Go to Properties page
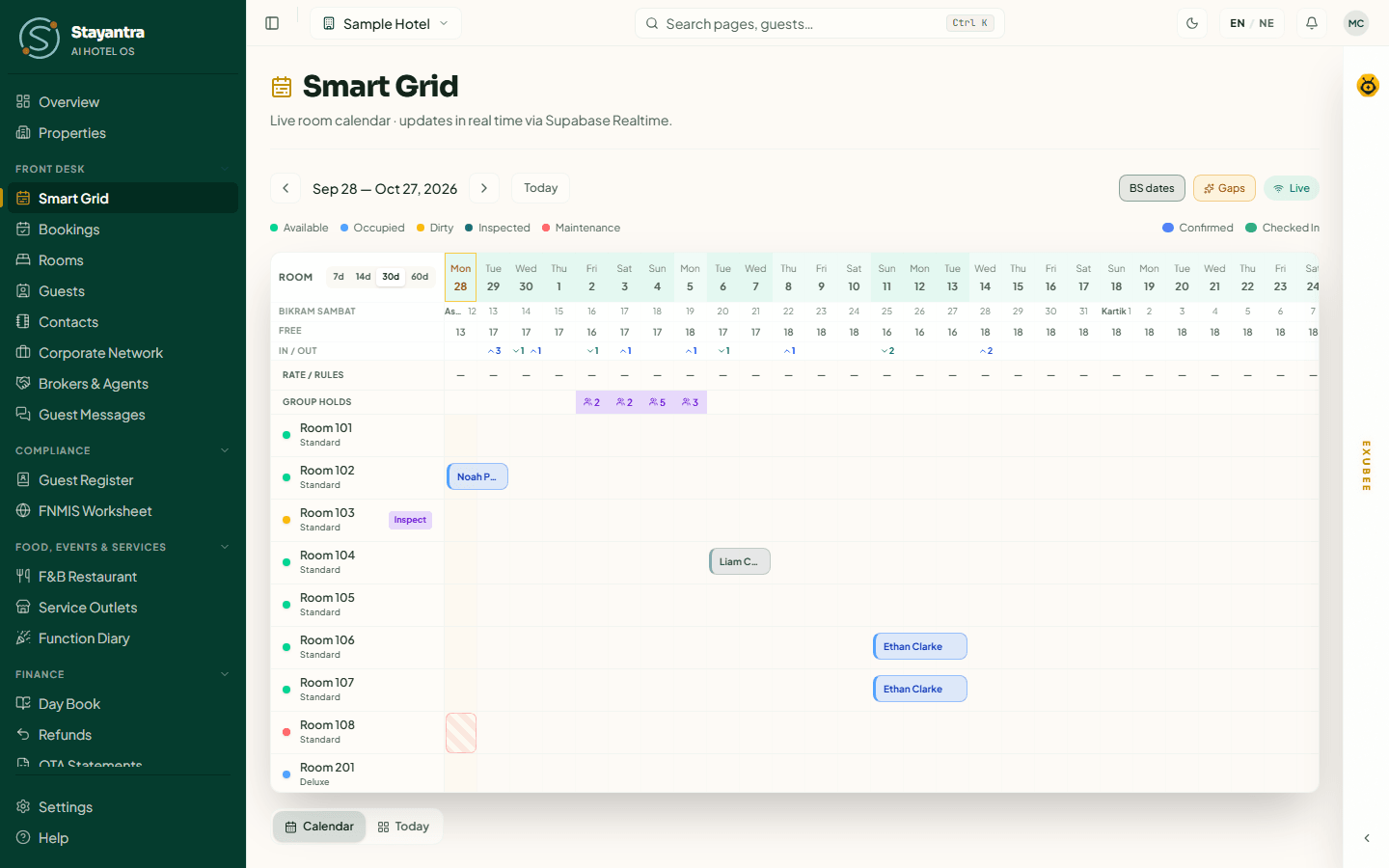The image size is (1389, 868). (123, 133)
